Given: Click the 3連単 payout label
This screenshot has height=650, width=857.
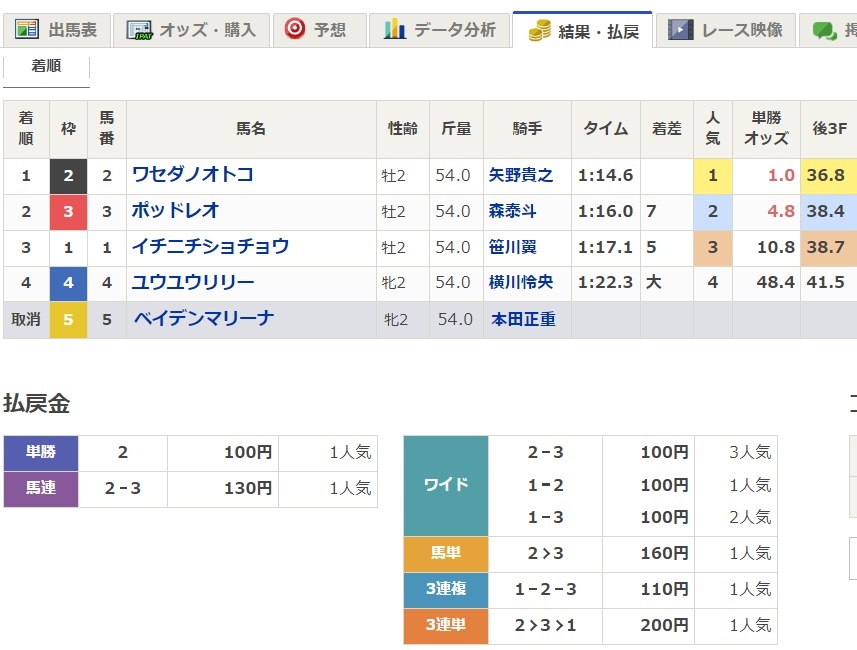Looking at the screenshot, I should (446, 626).
